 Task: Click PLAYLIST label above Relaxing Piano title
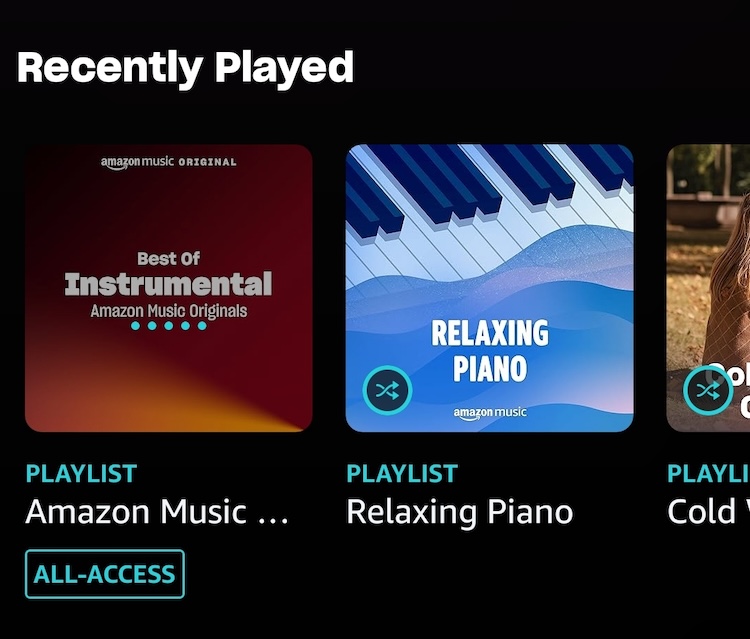pos(402,474)
